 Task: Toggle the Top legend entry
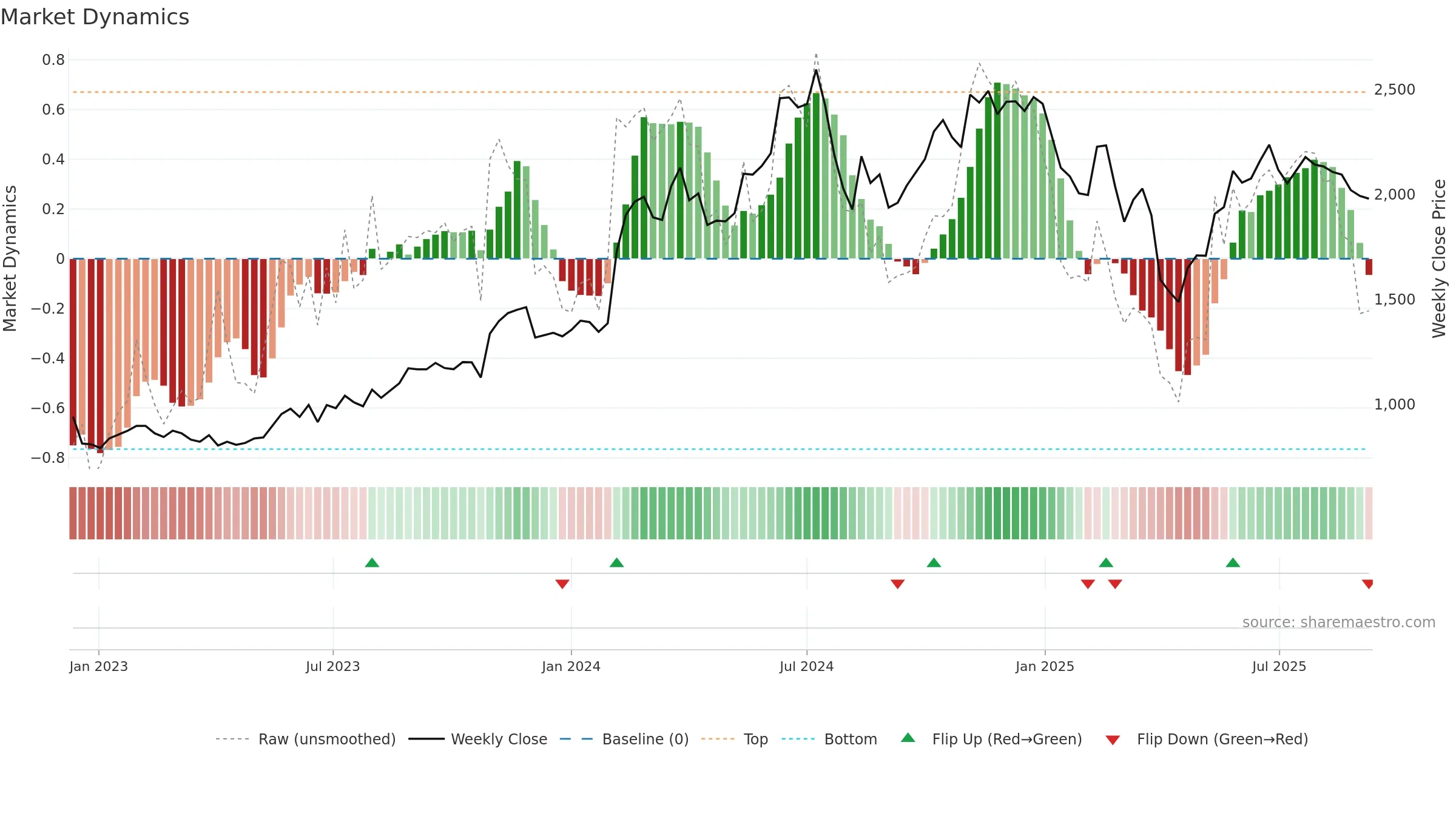(734, 739)
